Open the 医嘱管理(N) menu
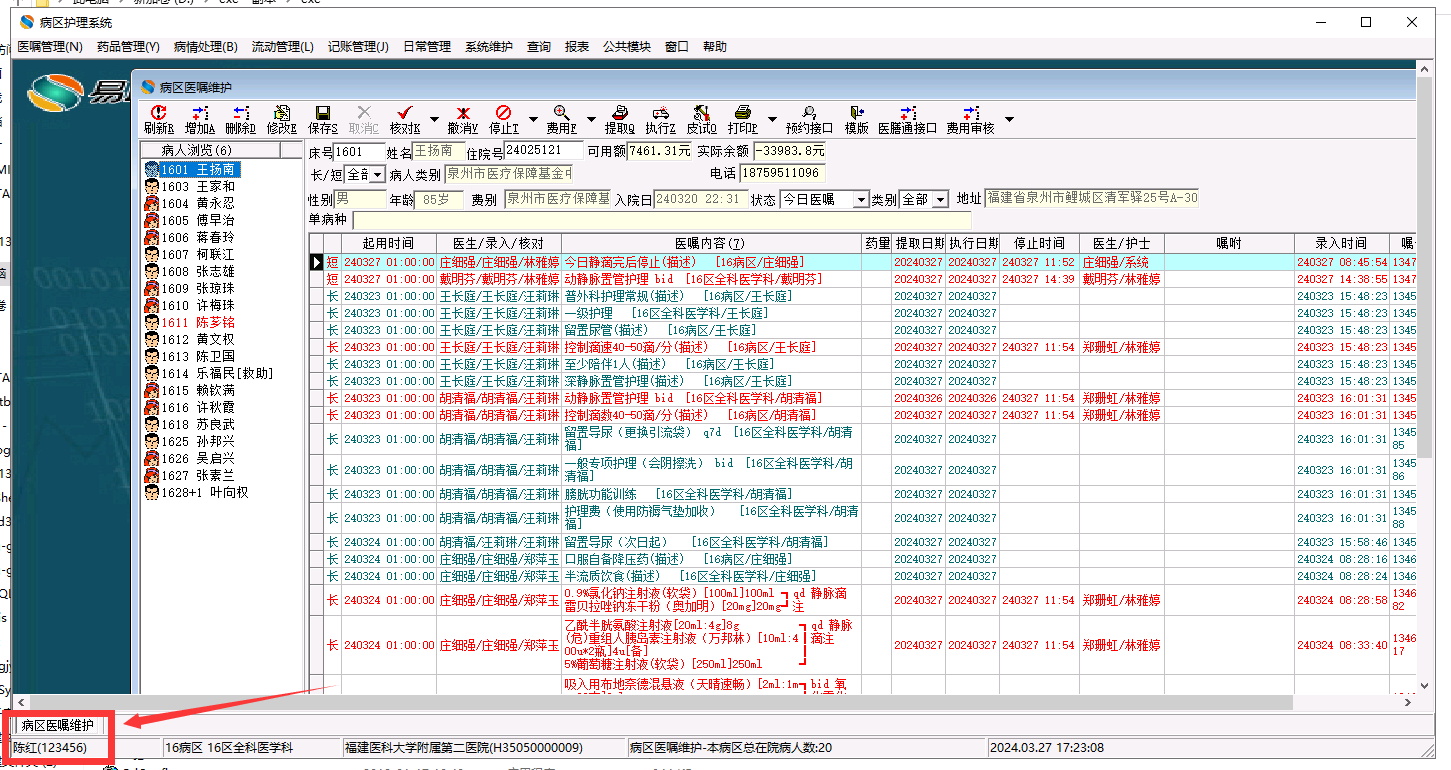This screenshot has height=770, width=1451. point(50,47)
